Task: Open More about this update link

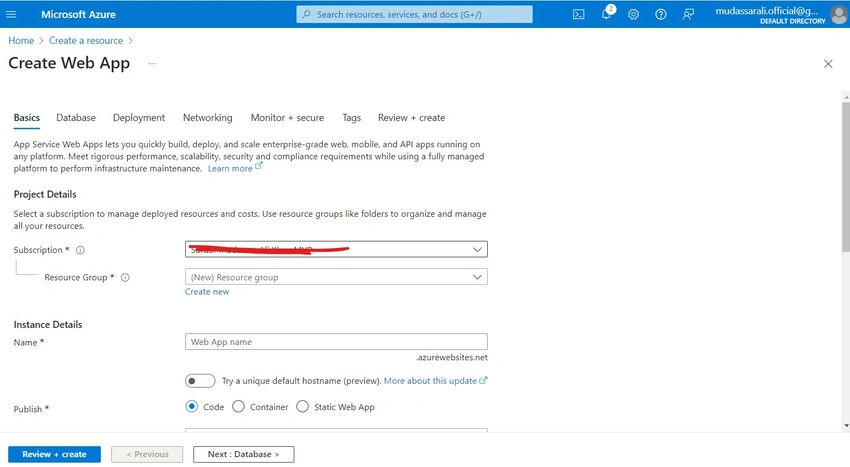Action: click(x=435, y=381)
